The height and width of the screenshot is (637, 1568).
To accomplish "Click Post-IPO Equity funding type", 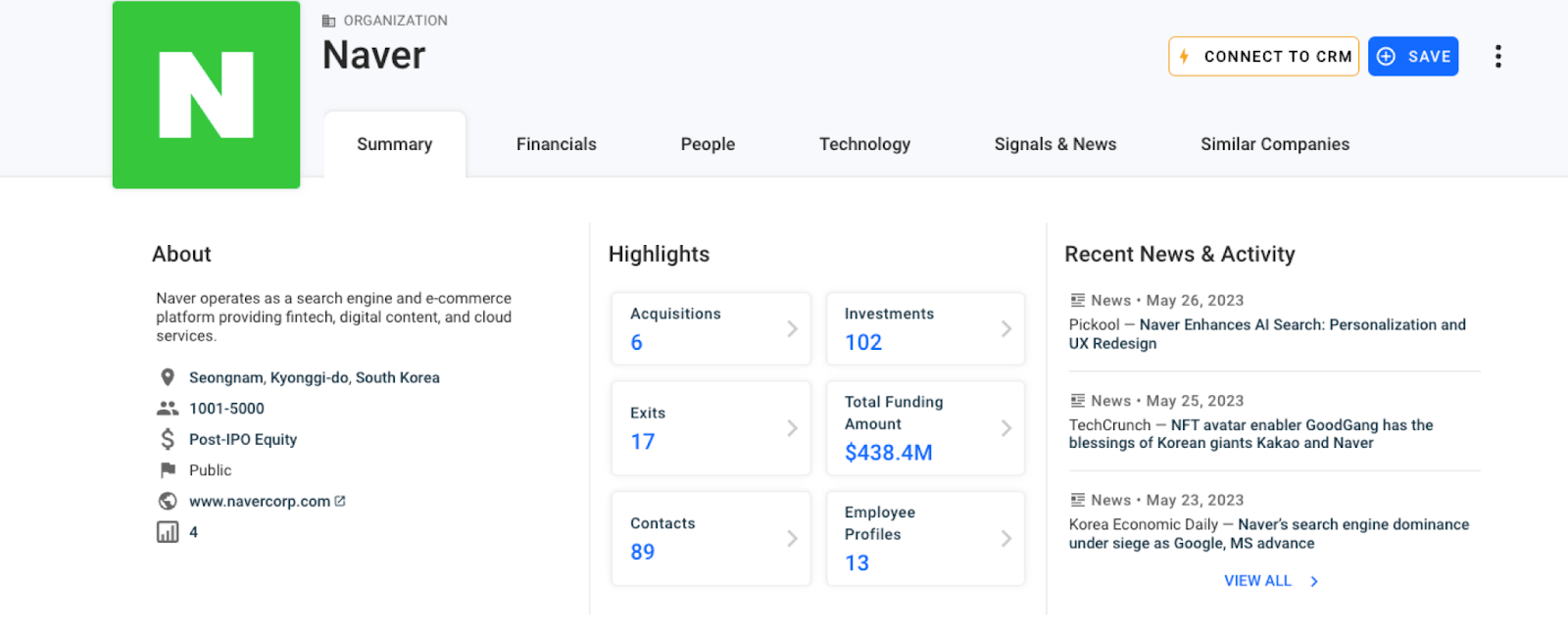I will click(243, 439).
